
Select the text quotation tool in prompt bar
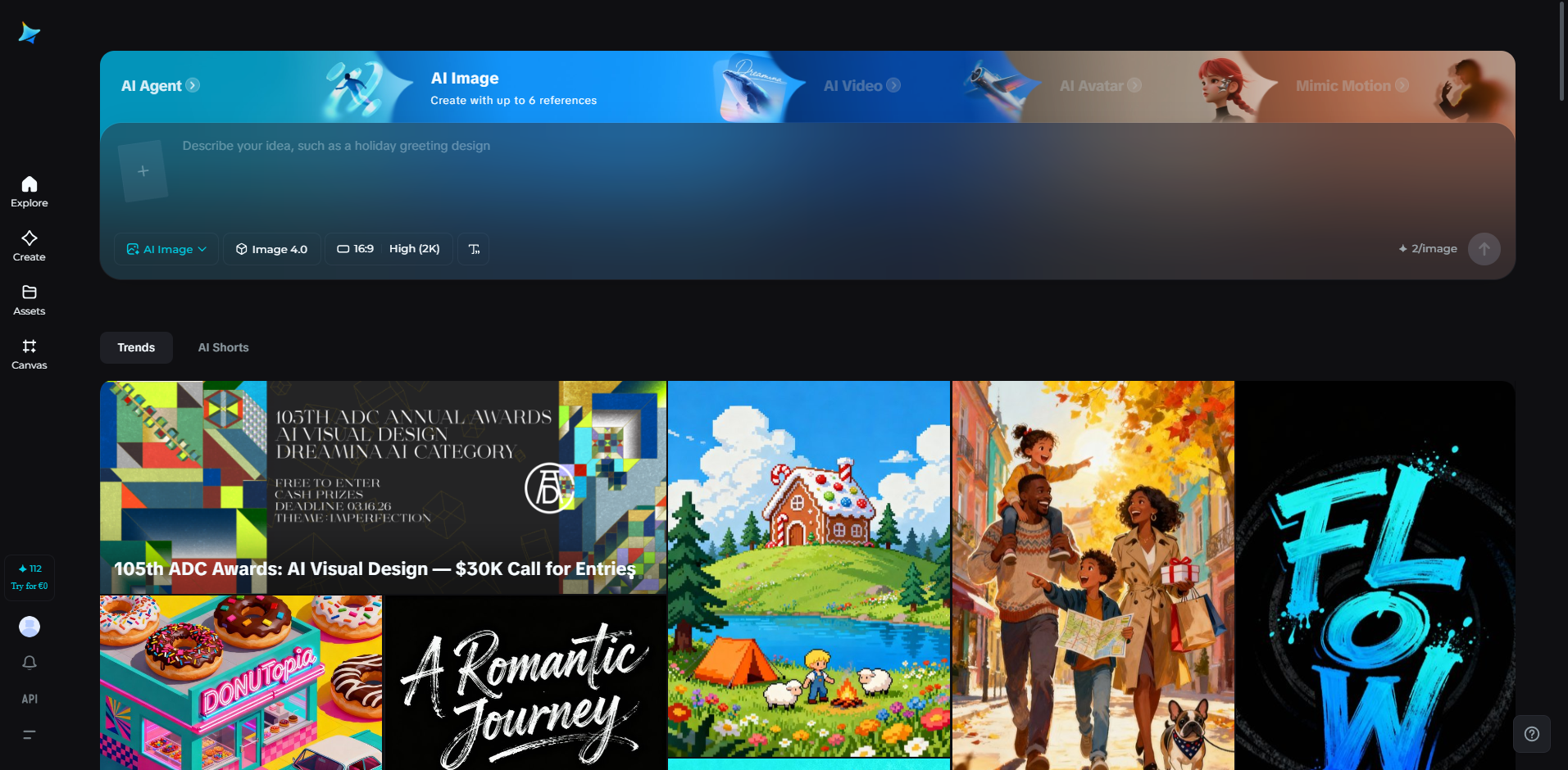(473, 249)
